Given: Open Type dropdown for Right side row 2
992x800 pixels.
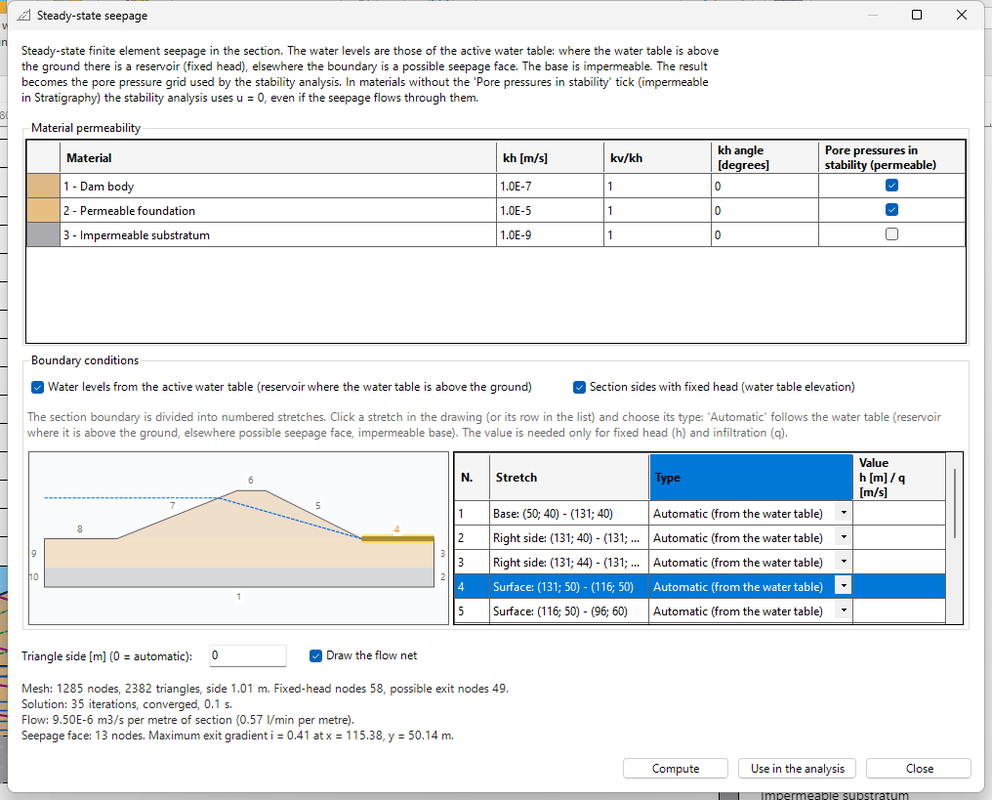Looking at the screenshot, I should [x=843, y=538].
